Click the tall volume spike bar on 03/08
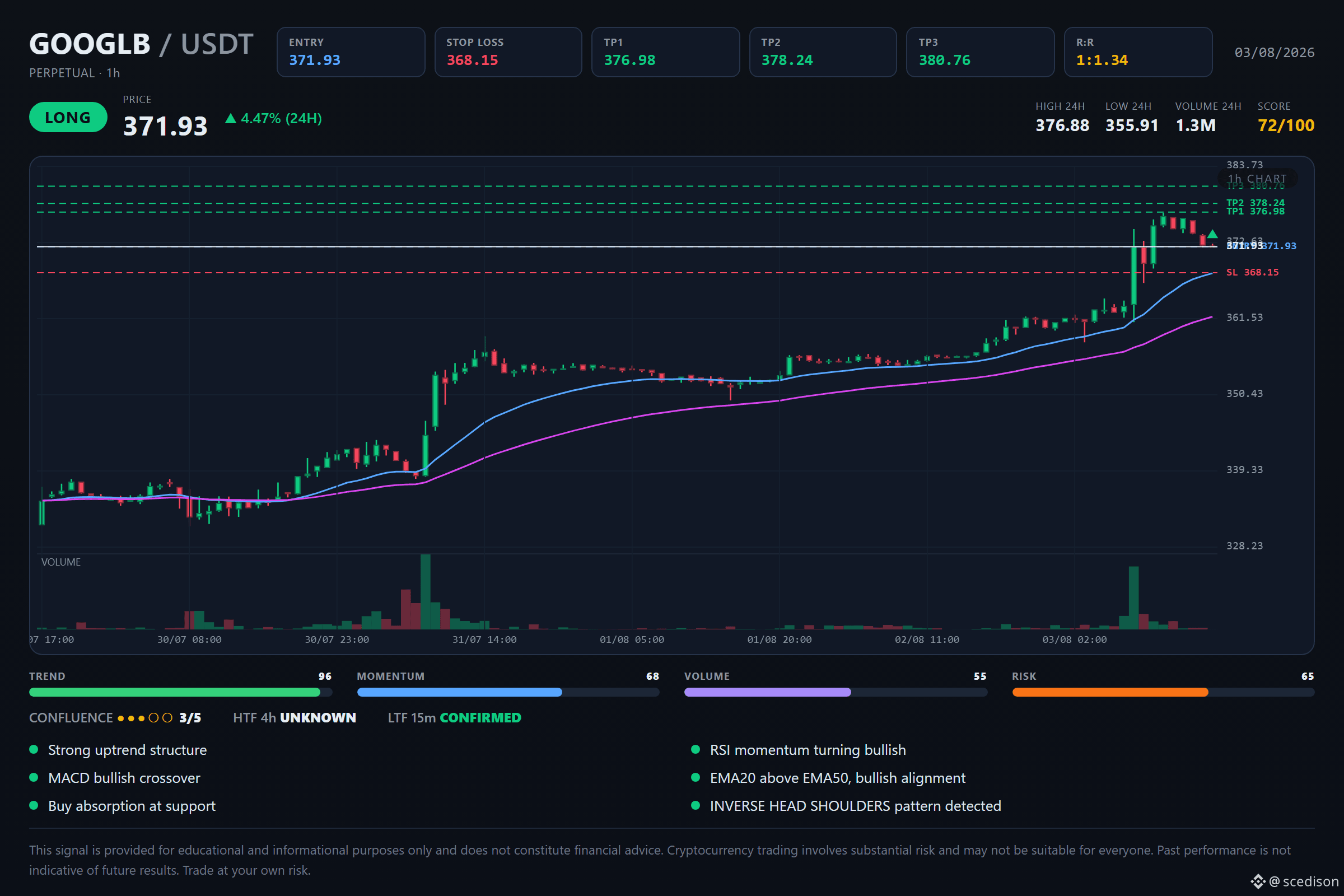This screenshot has height=896, width=1344. [x=1133, y=598]
